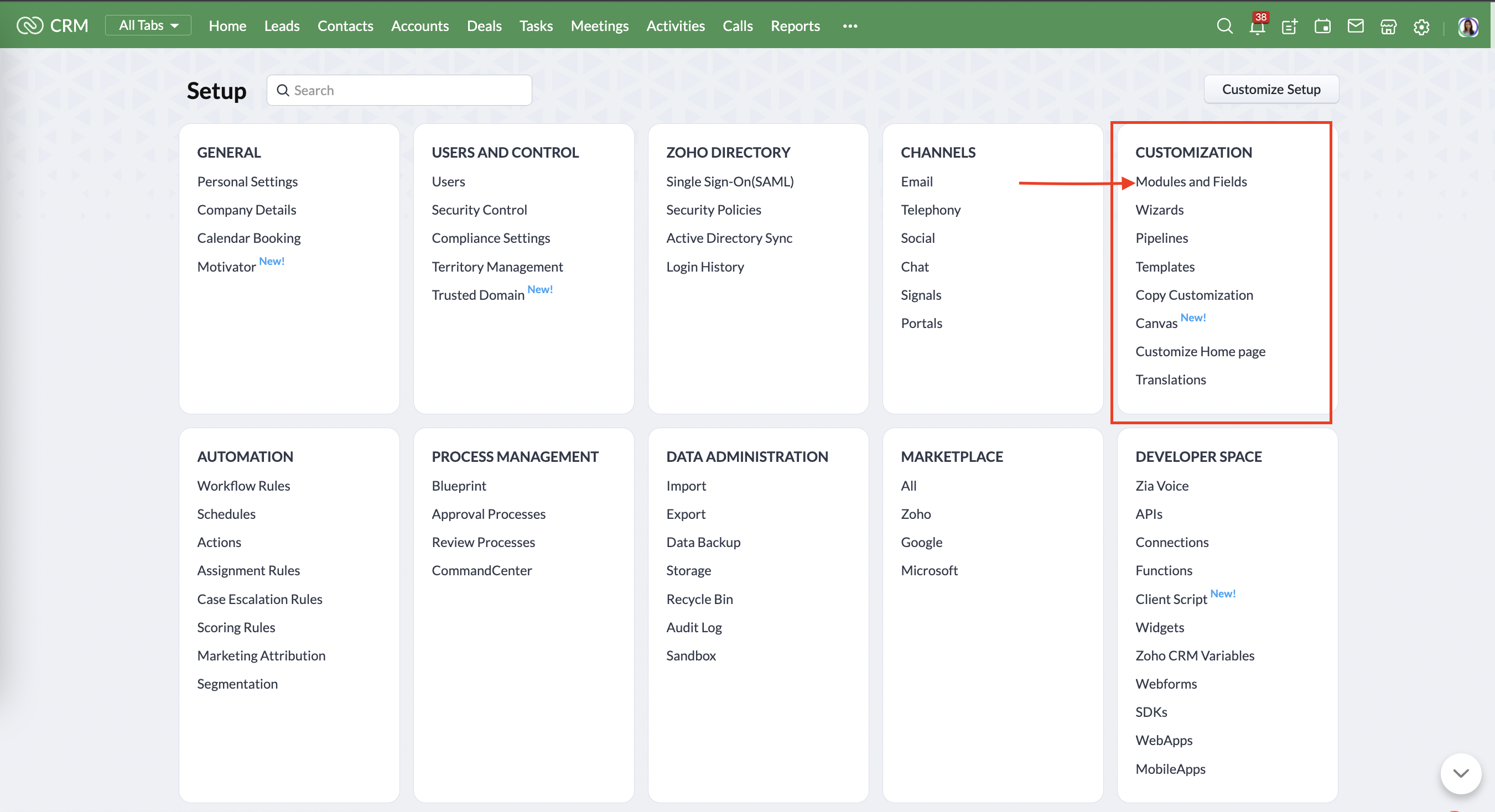1495x812 pixels.
Task: Open Portals settings
Action: pyautogui.click(x=922, y=323)
